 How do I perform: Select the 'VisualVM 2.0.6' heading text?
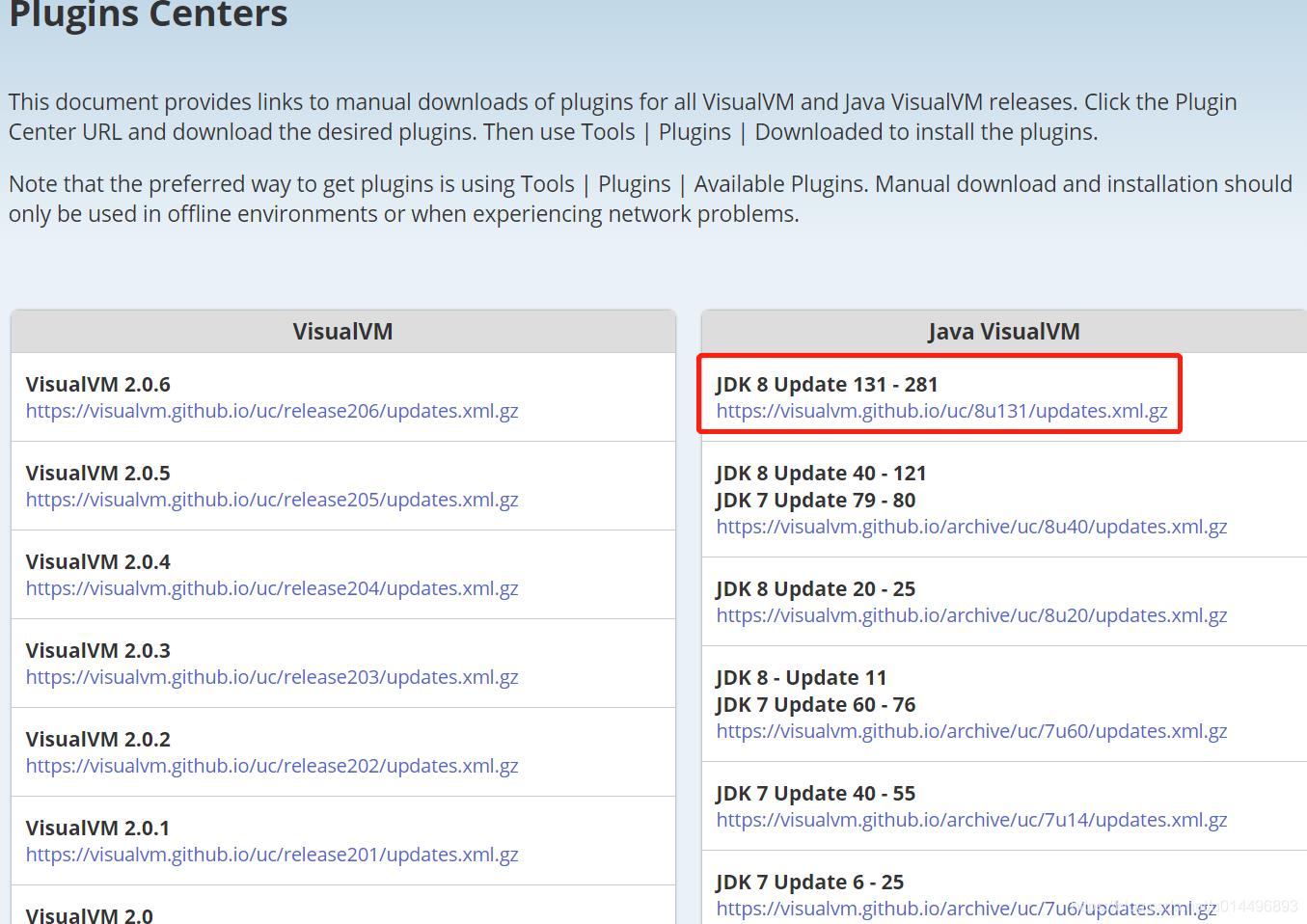[98, 384]
